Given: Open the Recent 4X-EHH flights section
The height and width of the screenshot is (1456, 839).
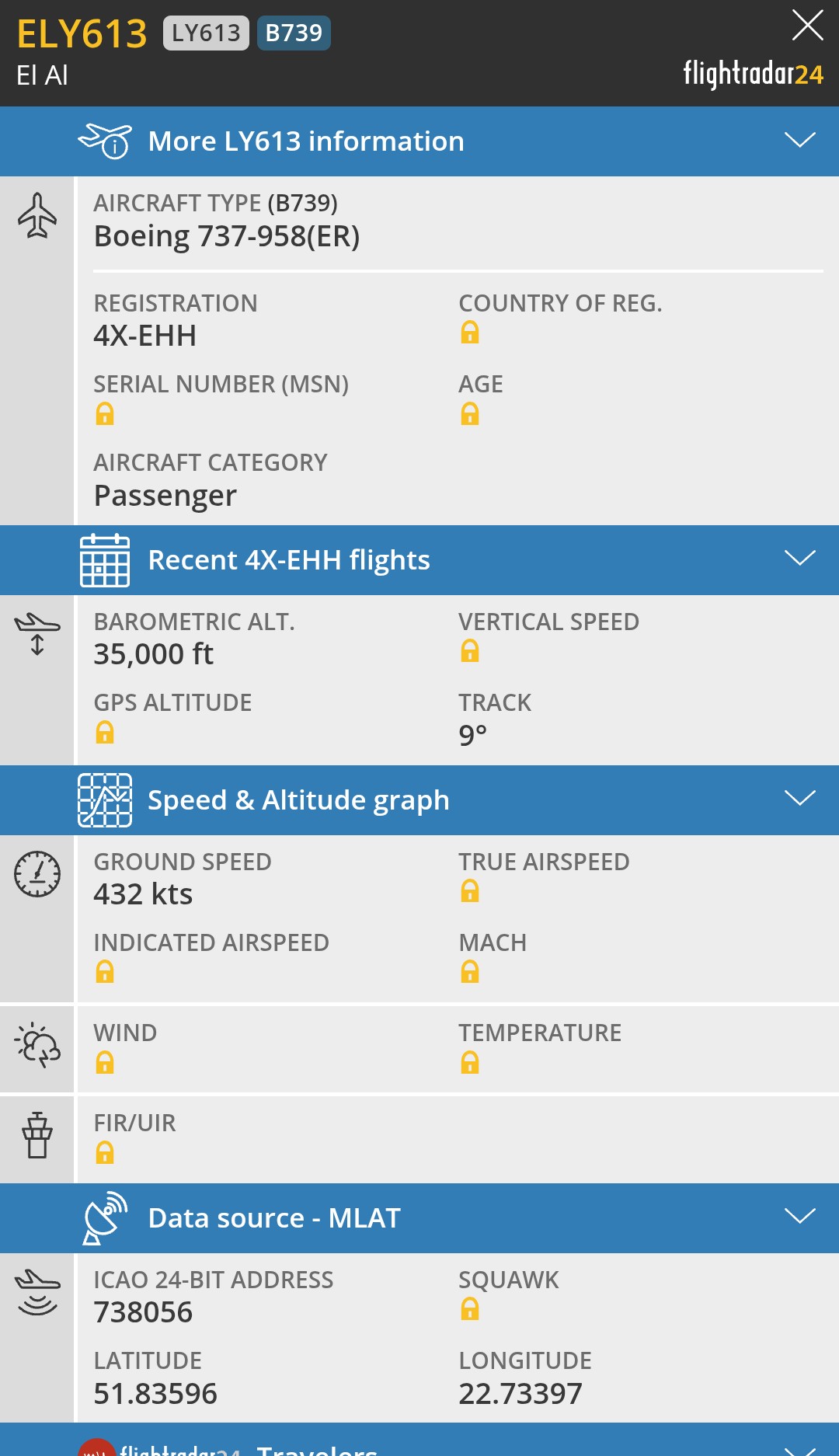Looking at the screenshot, I should pos(288,560).
